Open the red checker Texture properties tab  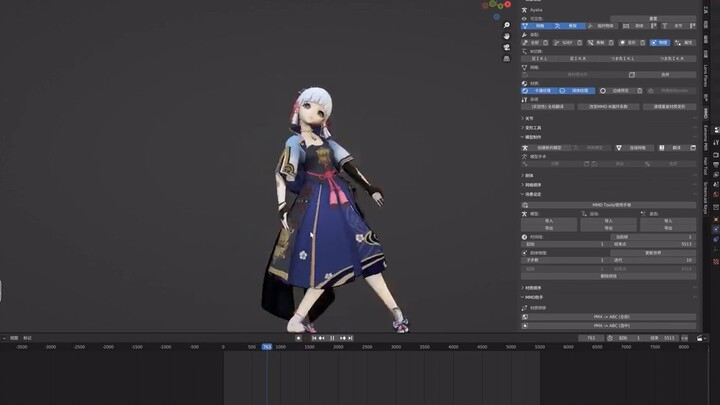(716, 262)
